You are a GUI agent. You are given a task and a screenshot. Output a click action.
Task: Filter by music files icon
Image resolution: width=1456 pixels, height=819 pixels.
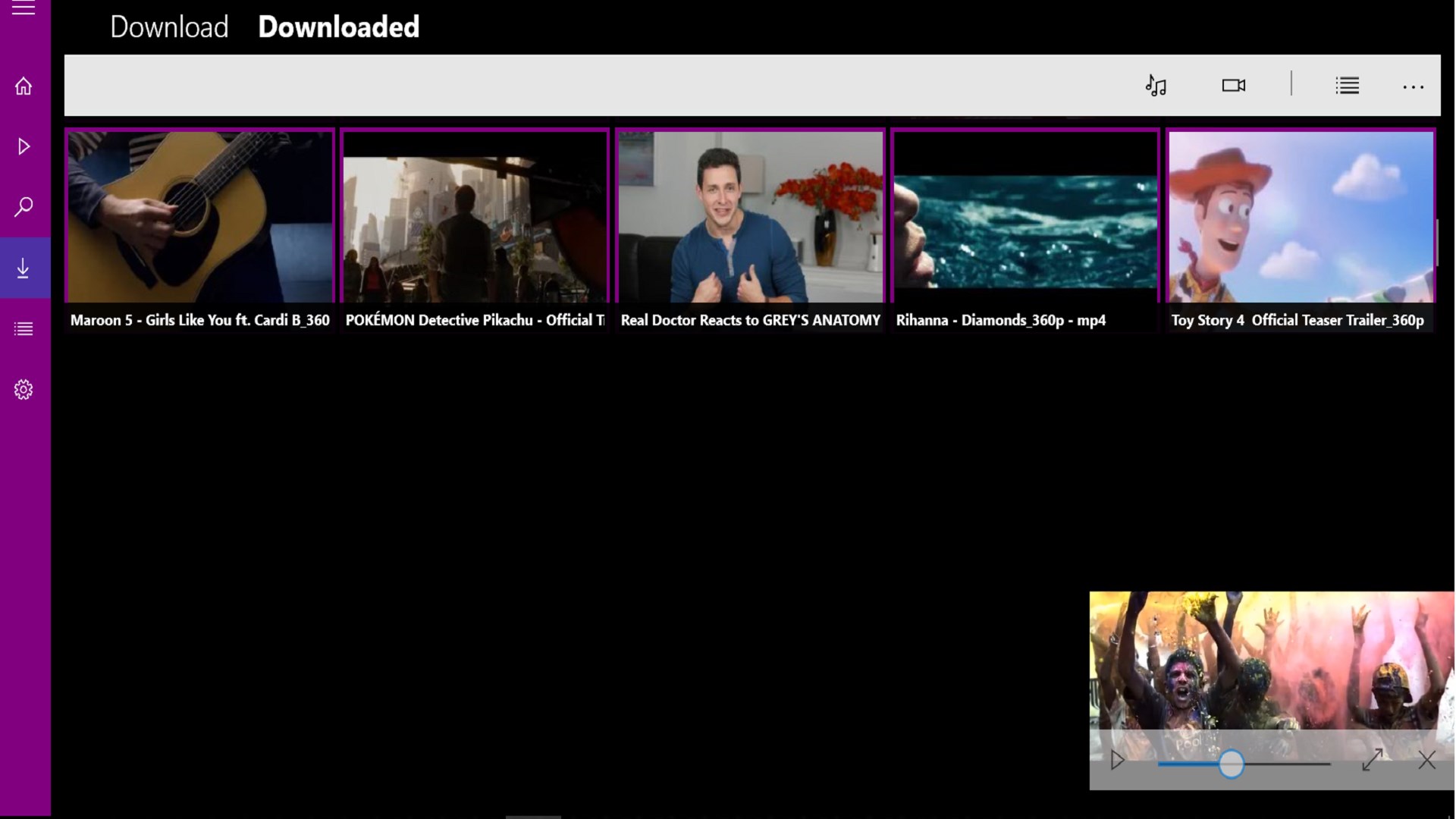(1156, 86)
